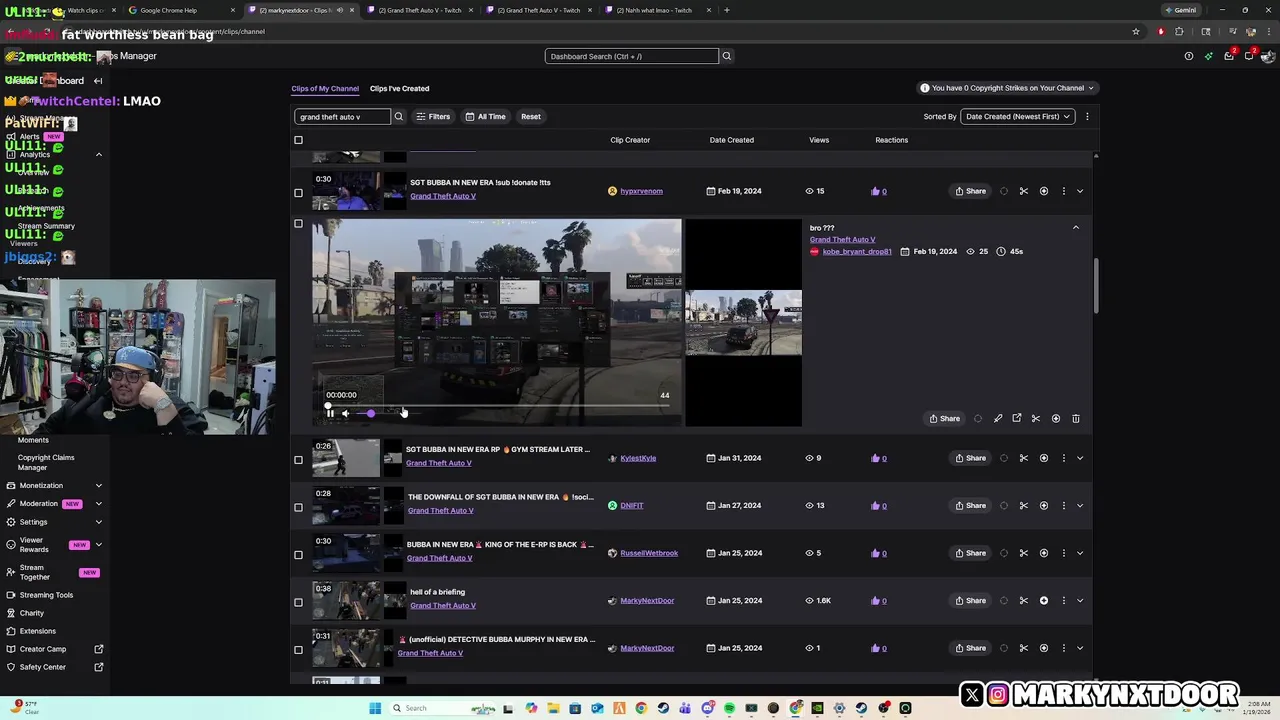Open a new Chrome tab with plus button
Viewport: 1280px width, 720px height.
(726, 10)
